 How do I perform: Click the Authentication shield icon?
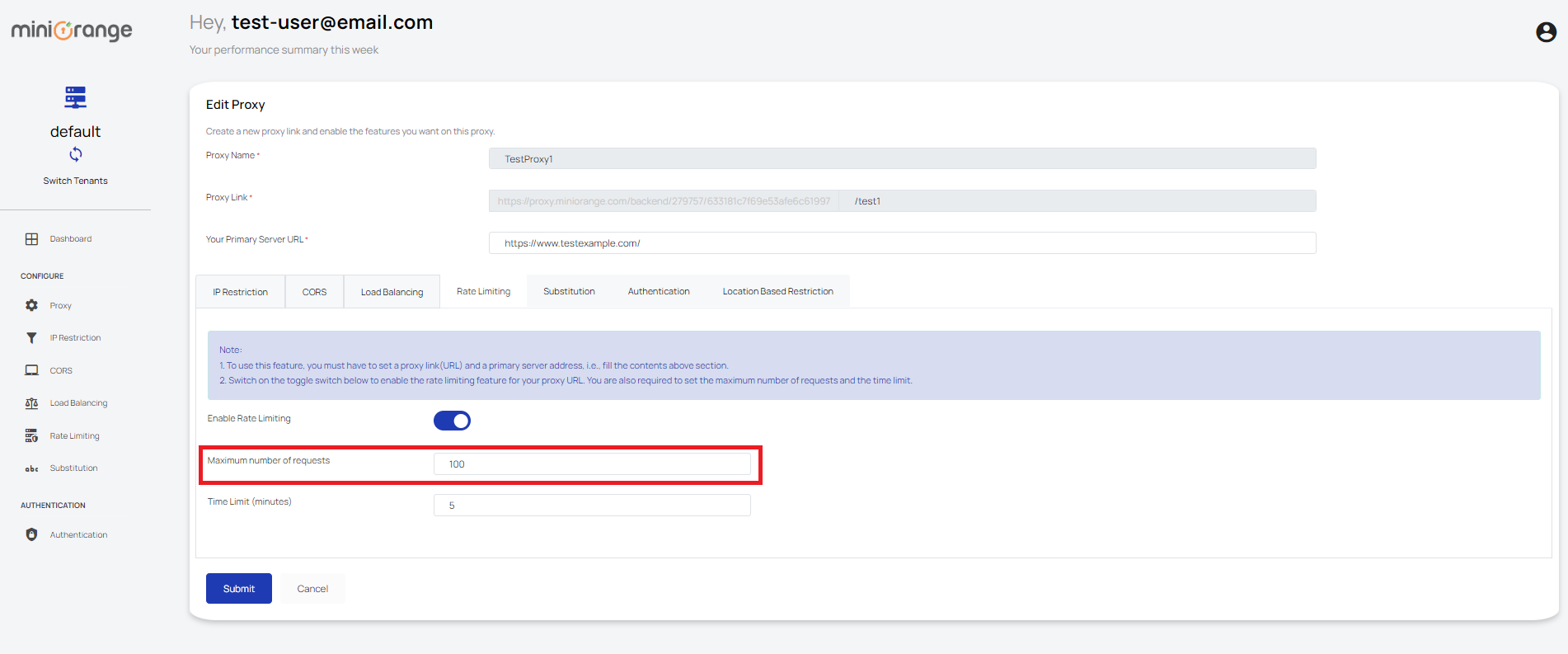point(31,534)
